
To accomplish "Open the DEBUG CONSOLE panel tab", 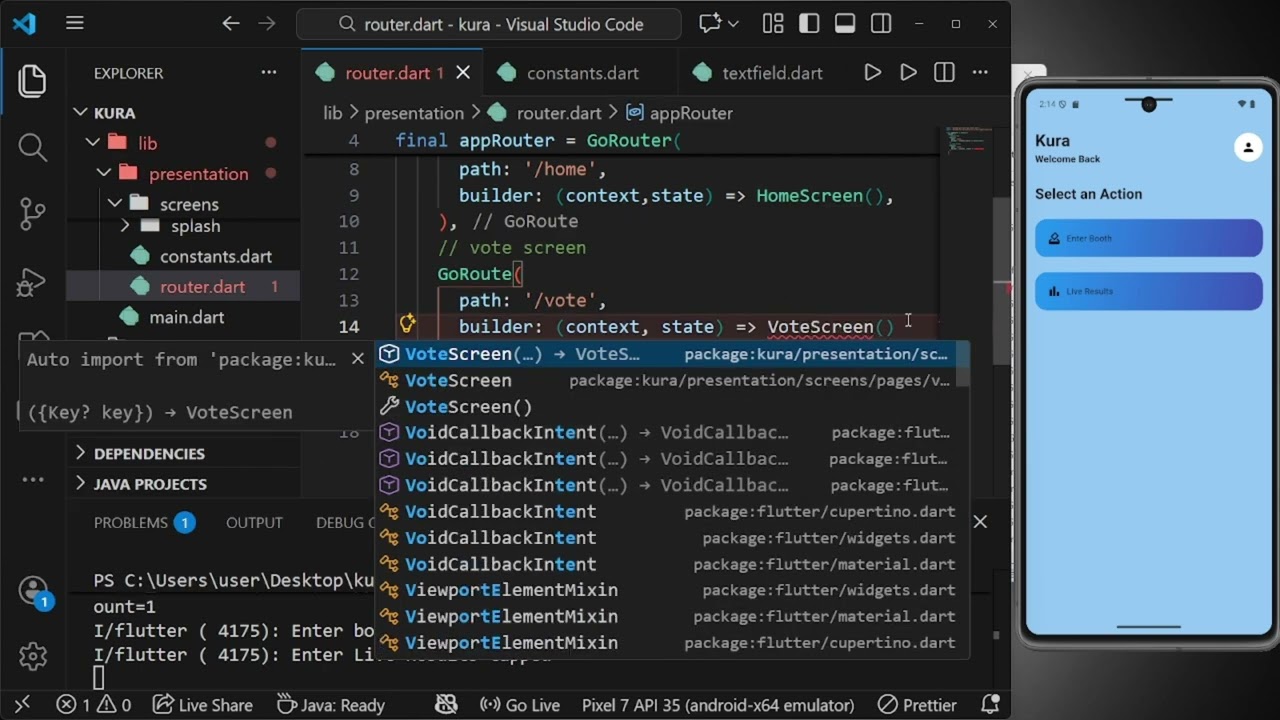I will [x=345, y=522].
